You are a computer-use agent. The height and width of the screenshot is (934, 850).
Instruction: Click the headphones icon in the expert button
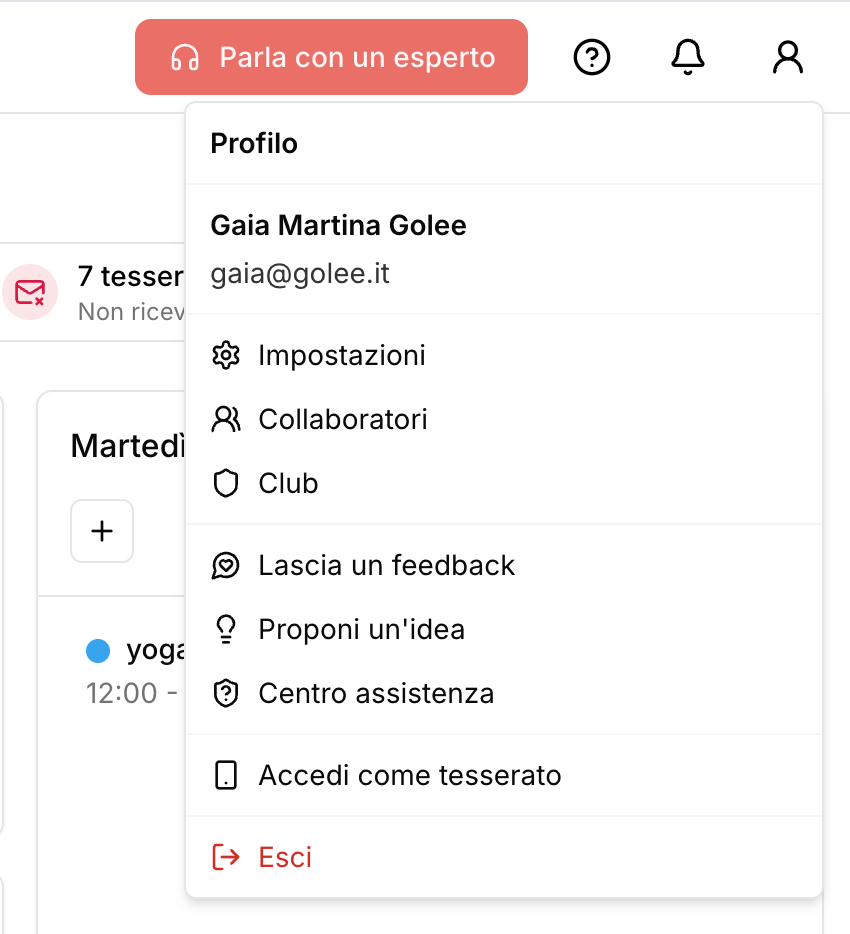point(184,57)
